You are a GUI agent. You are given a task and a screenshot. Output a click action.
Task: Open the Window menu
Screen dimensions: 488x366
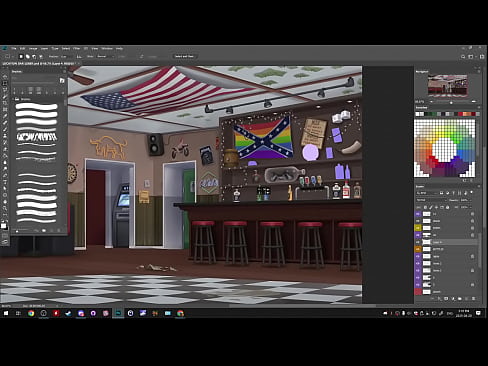click(x=107, y=49)
